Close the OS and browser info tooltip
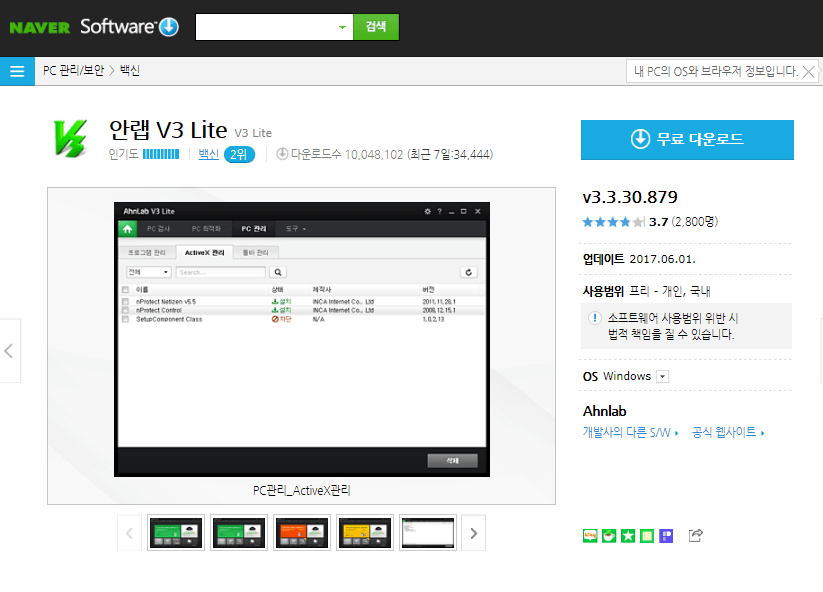Viewport: 823px width, 592px height. pos(808,72)
